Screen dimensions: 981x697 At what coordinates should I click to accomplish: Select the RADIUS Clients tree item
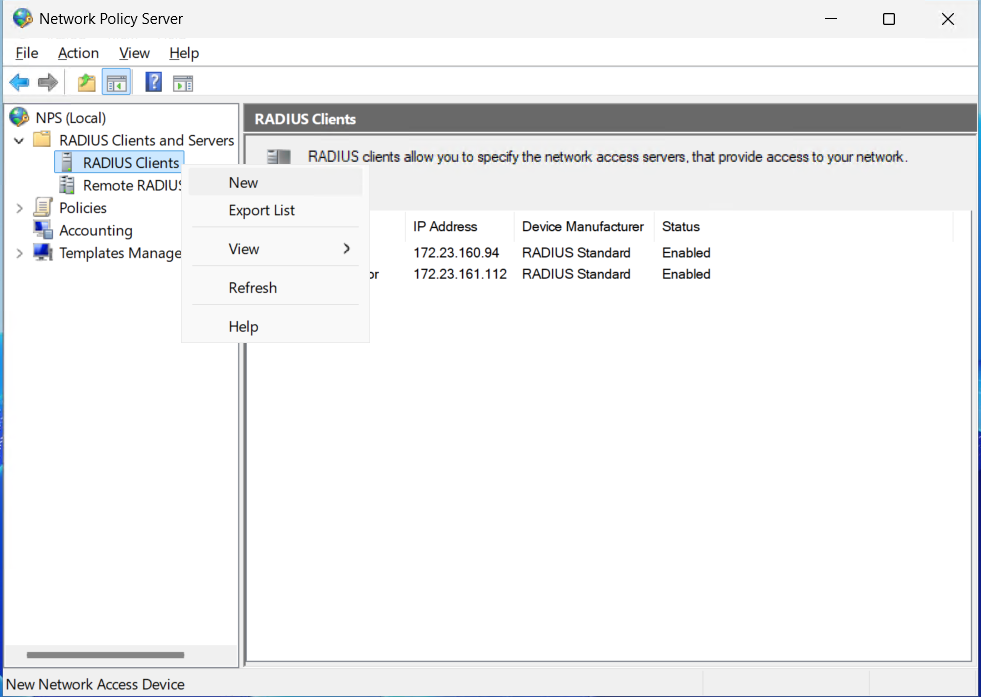(x=131, y=163)
